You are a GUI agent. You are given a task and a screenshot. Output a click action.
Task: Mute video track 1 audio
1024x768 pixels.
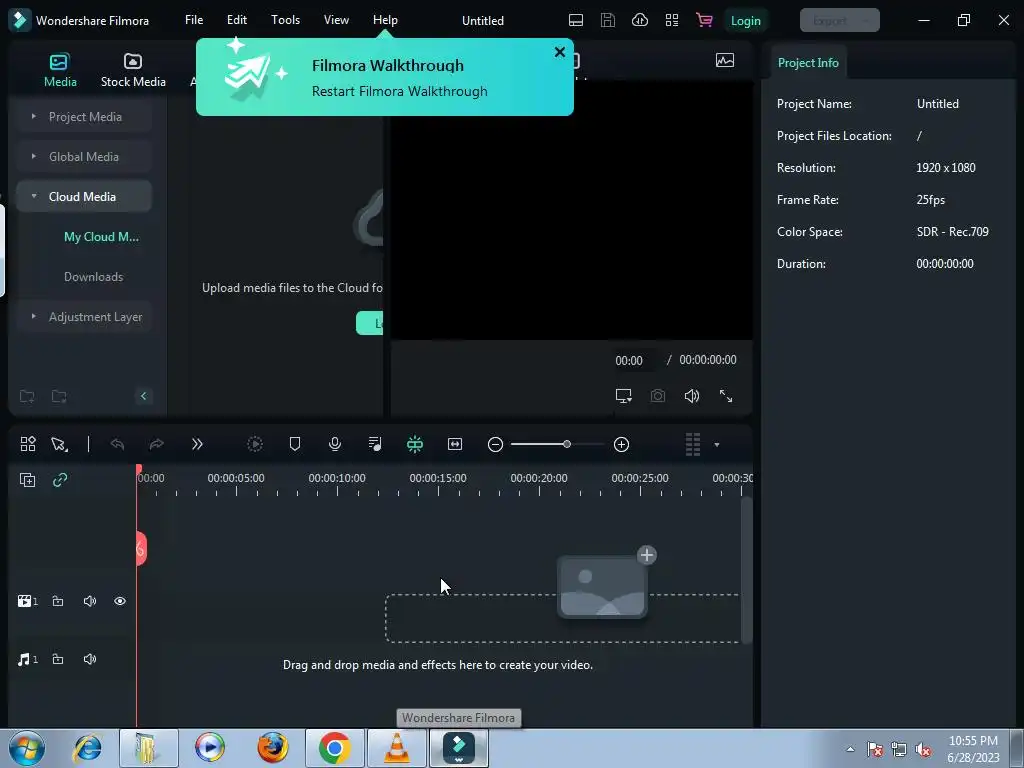(90, 601)
